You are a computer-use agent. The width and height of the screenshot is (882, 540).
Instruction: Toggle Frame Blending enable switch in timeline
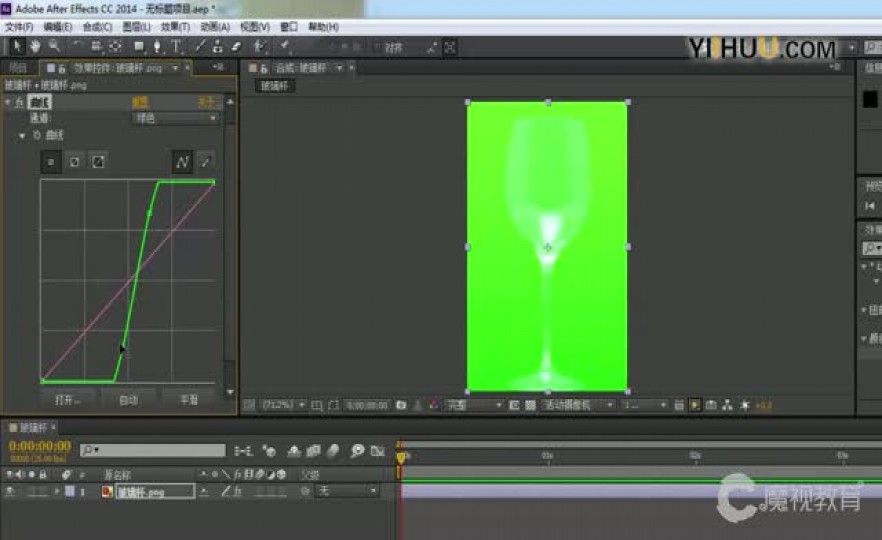(x=313, y=451)
